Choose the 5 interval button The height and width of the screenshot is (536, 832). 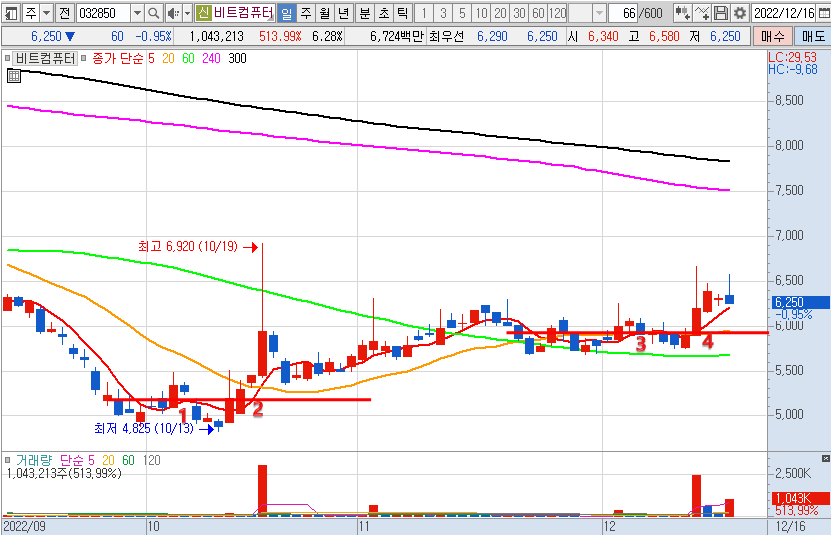coord(462,13)
